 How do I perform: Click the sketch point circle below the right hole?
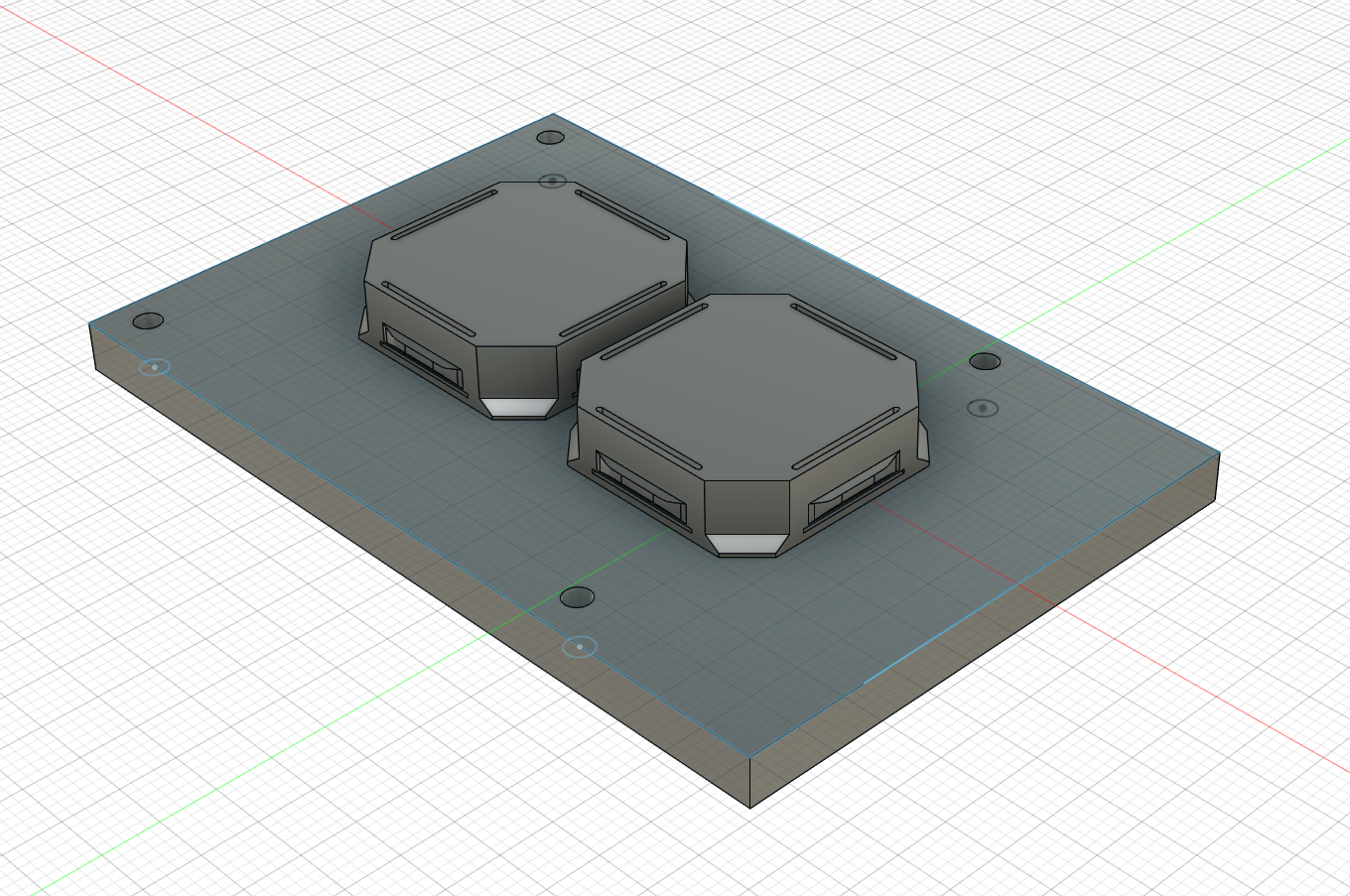point(982,408)
